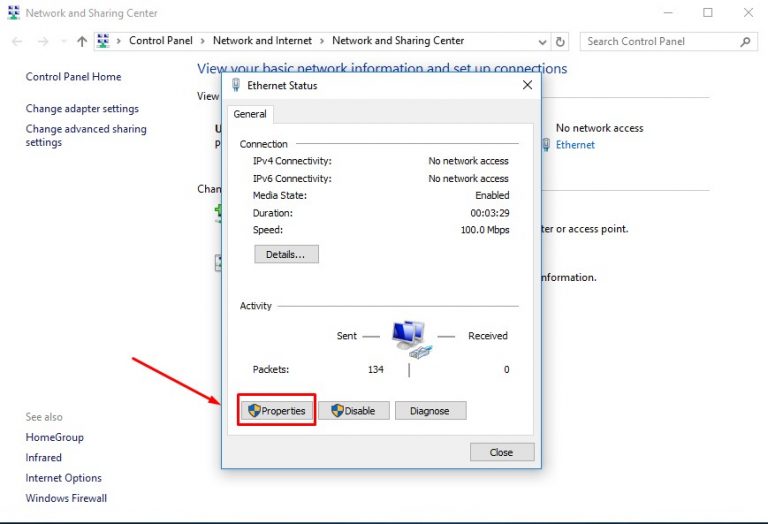Open HomeGroup link
This screenshot has width=768, height=524.
(54, 437)
